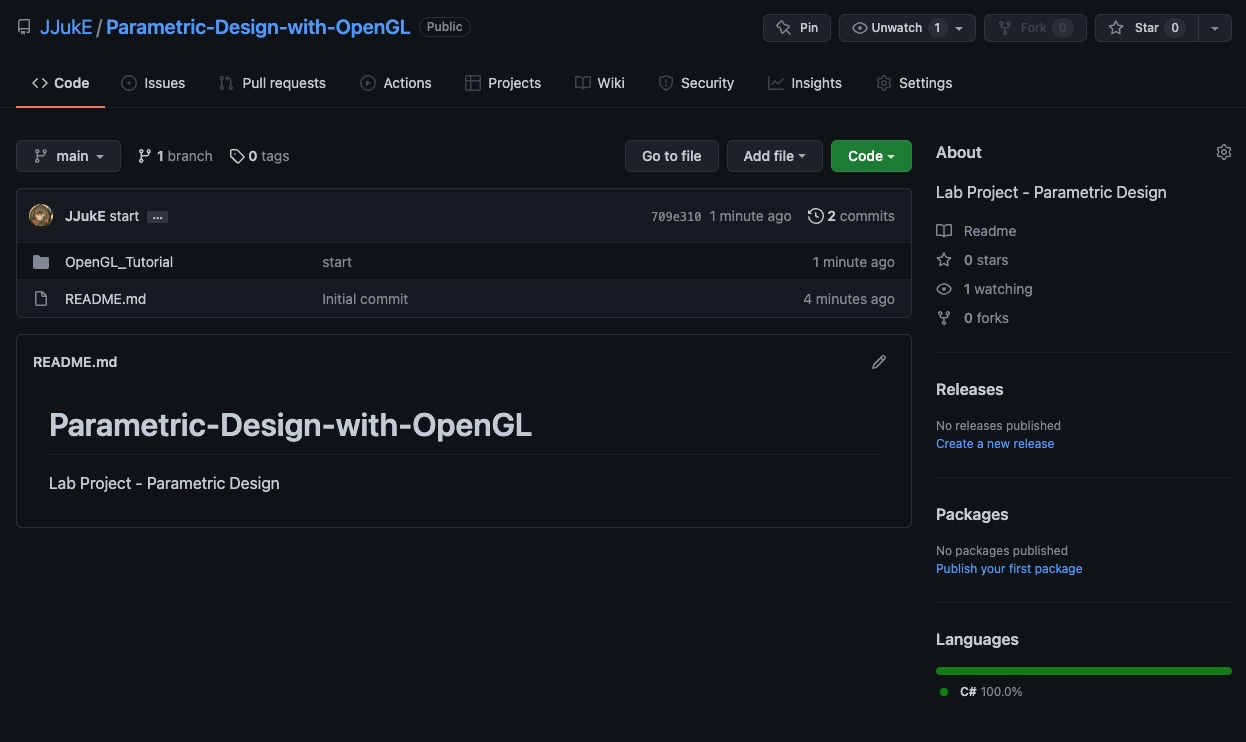Switch to the Code tab
This screenshot has height=742, width=1246.
(61, 83)
